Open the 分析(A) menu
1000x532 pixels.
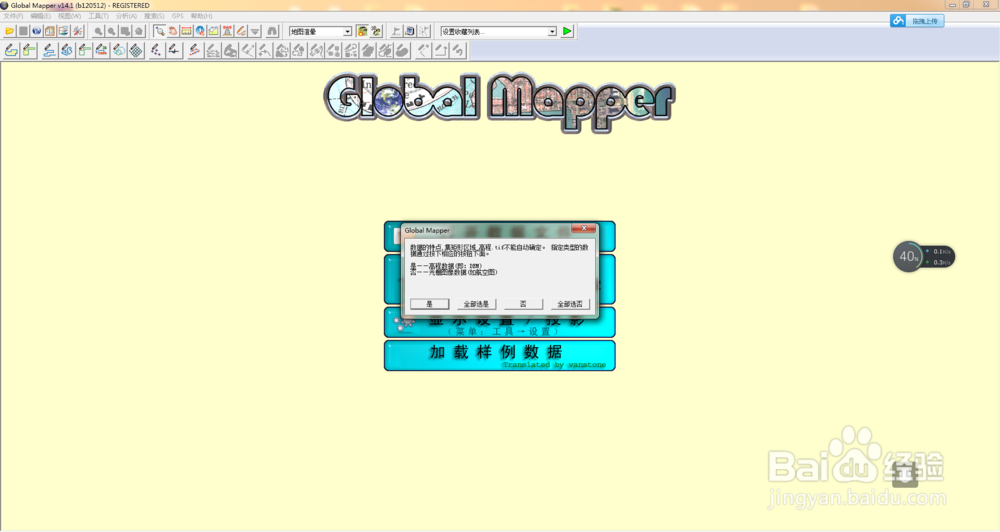(126, 16)
